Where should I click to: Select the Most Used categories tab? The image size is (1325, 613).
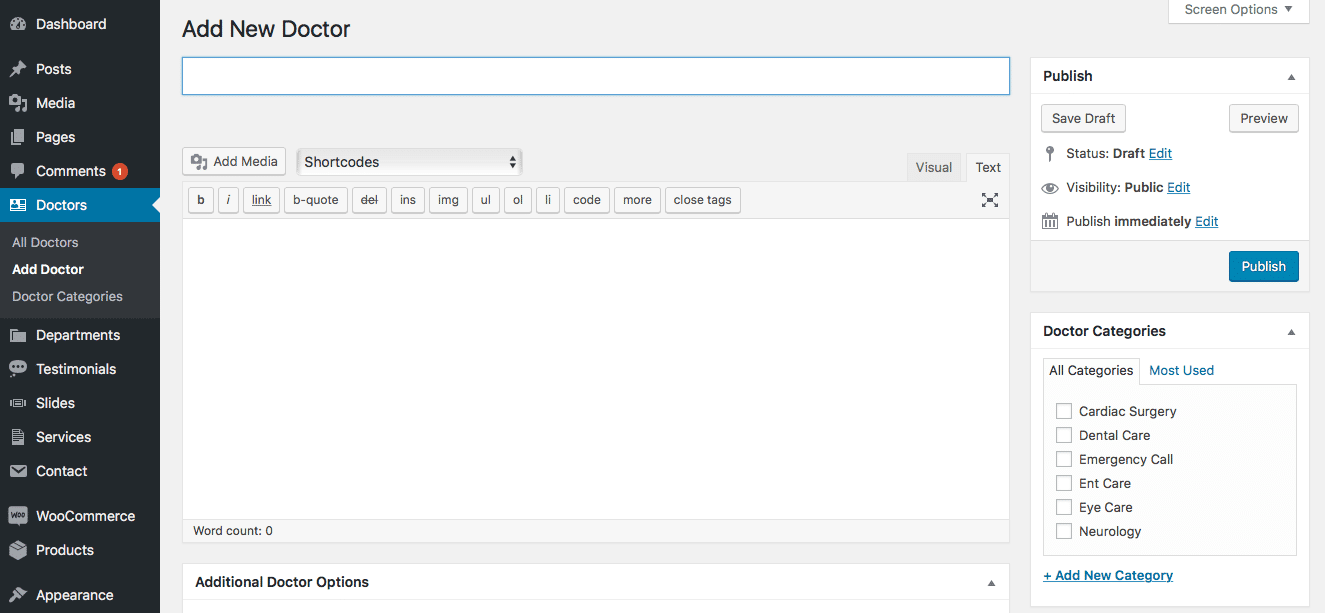click(x=1181, y=370)
